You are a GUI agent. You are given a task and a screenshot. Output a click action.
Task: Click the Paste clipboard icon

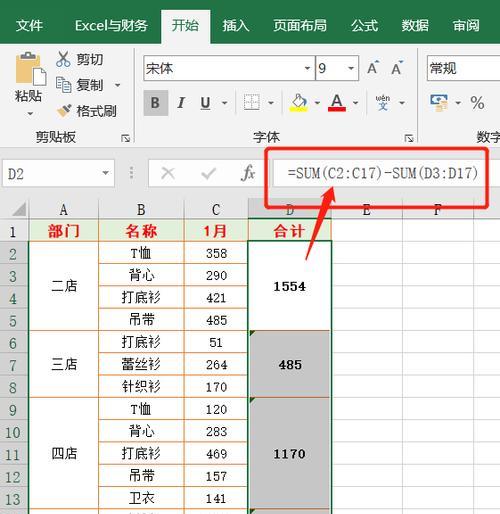point(30,69)
